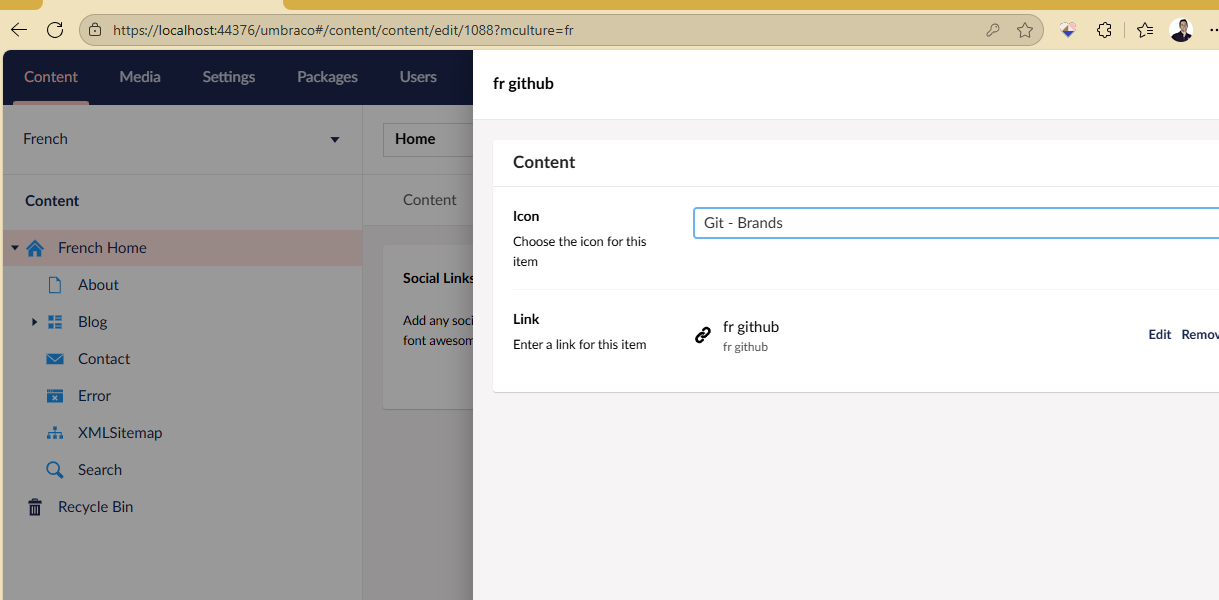1219x600 pixels.
Task: Edit the fr github link
Action: point(1159,335)
